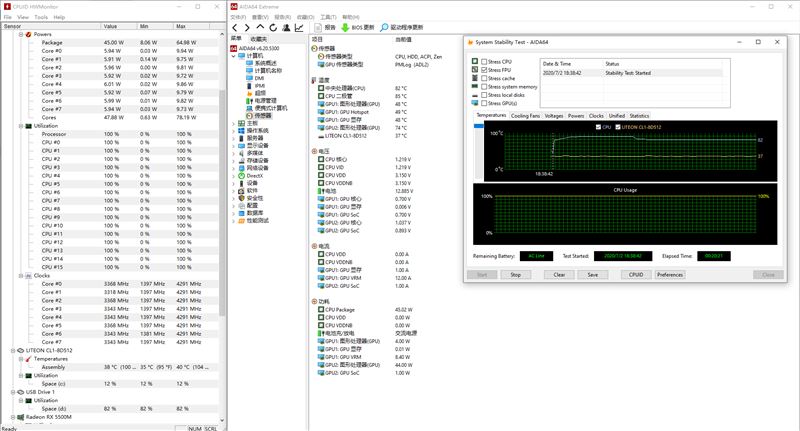The height and width of the screenshot is (431, 800).
Task: Collapse LITEON CL1-8D512 node in HWMonitor
Action: click(13, 351)
